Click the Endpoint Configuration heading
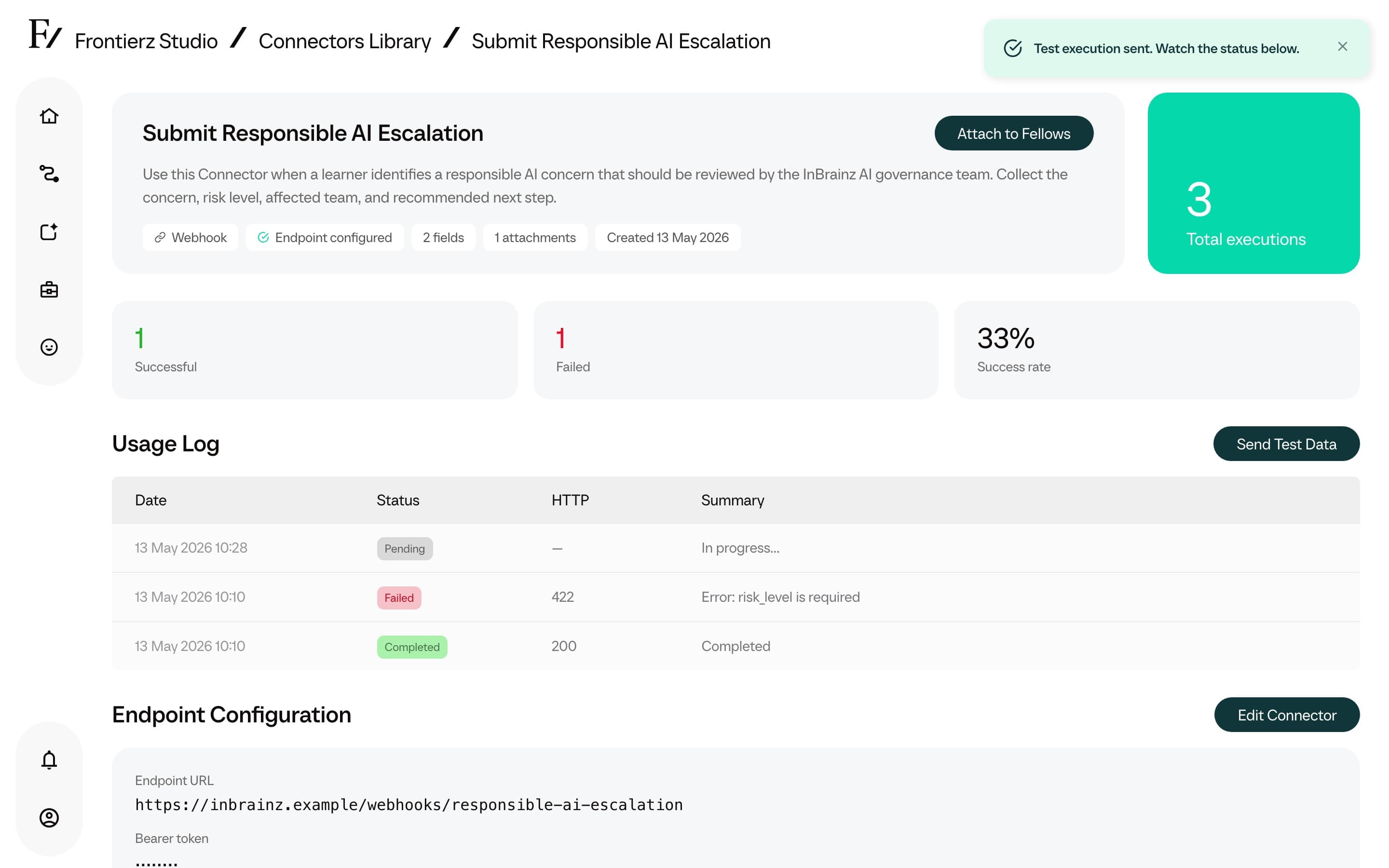The height and width of the screenshot is (868, 1389). point(231,715)
